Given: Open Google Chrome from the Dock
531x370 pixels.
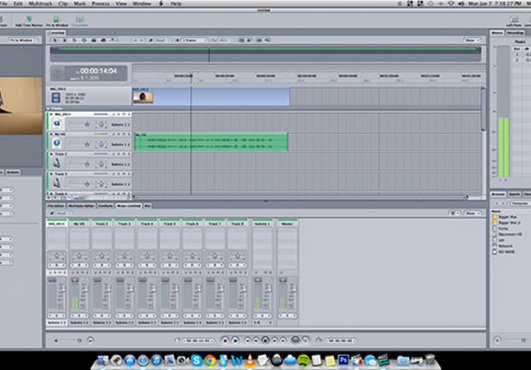Looking at the screenshot, I should (210, 360).
